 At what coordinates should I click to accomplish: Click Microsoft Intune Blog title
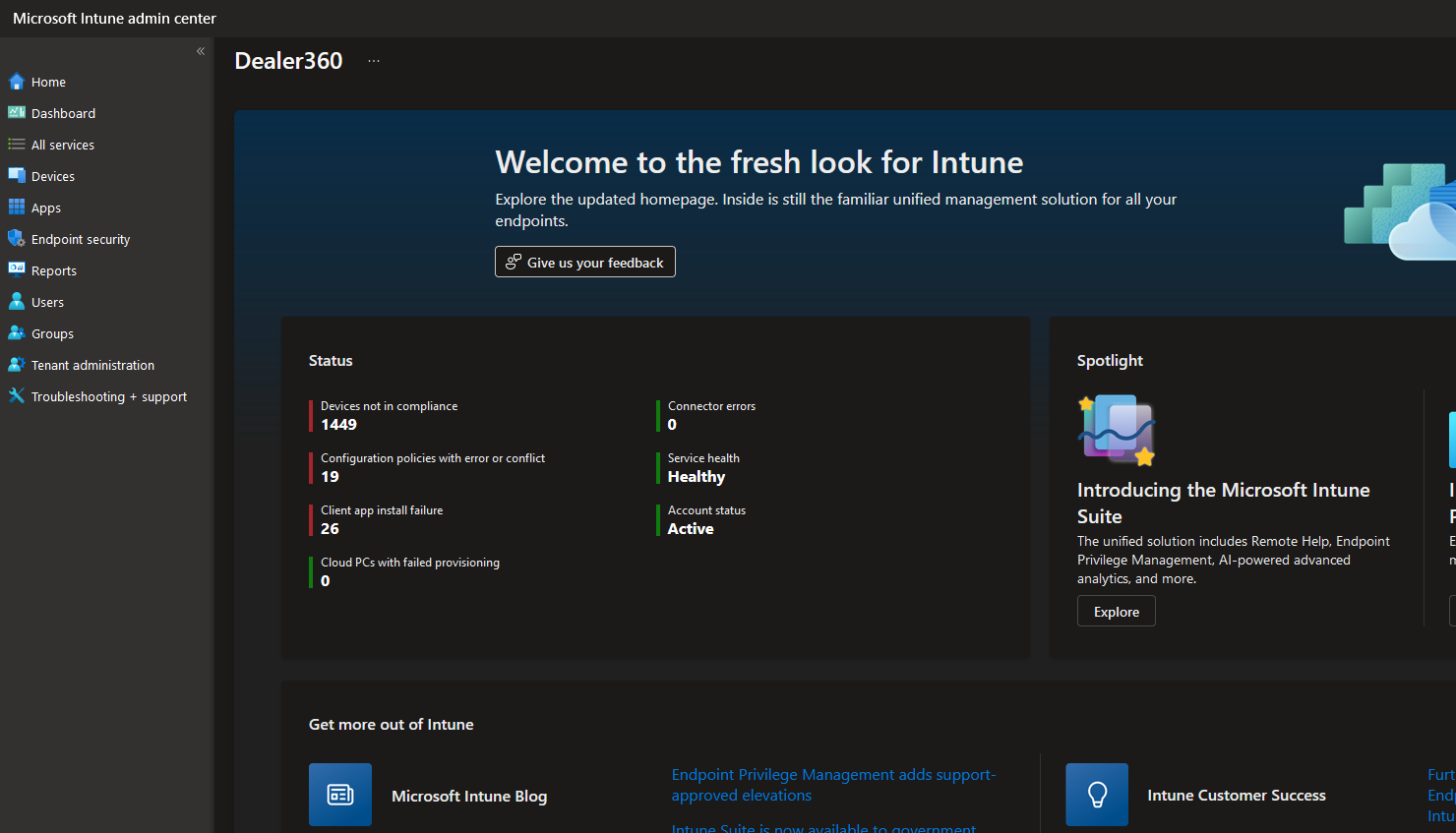(469, 796)
